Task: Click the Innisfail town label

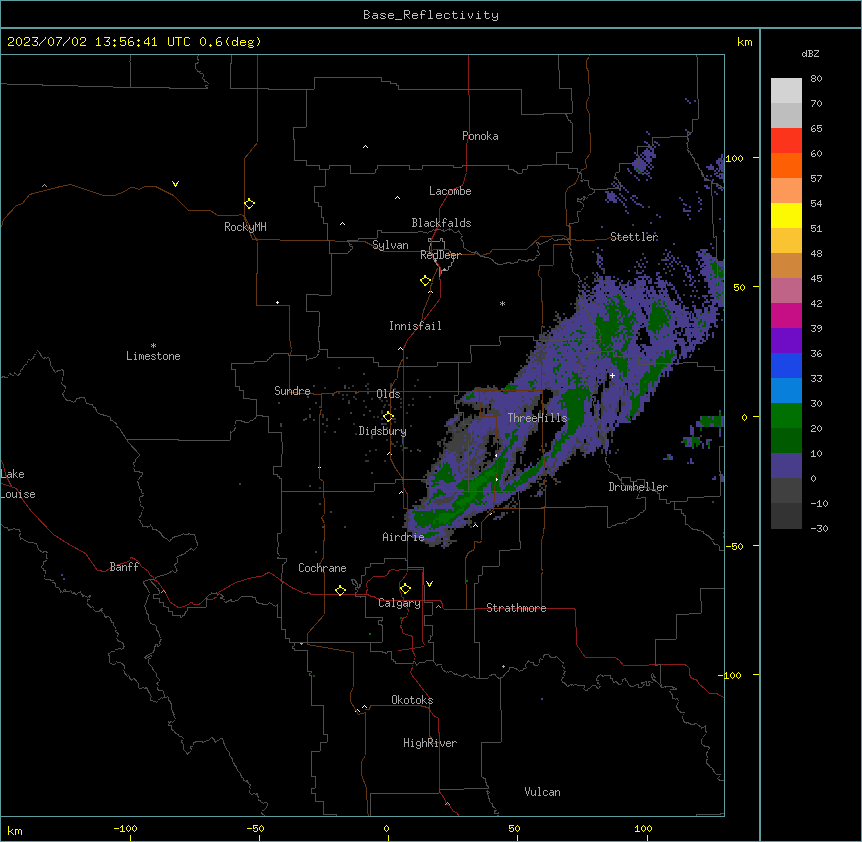Action: point(415,326)
